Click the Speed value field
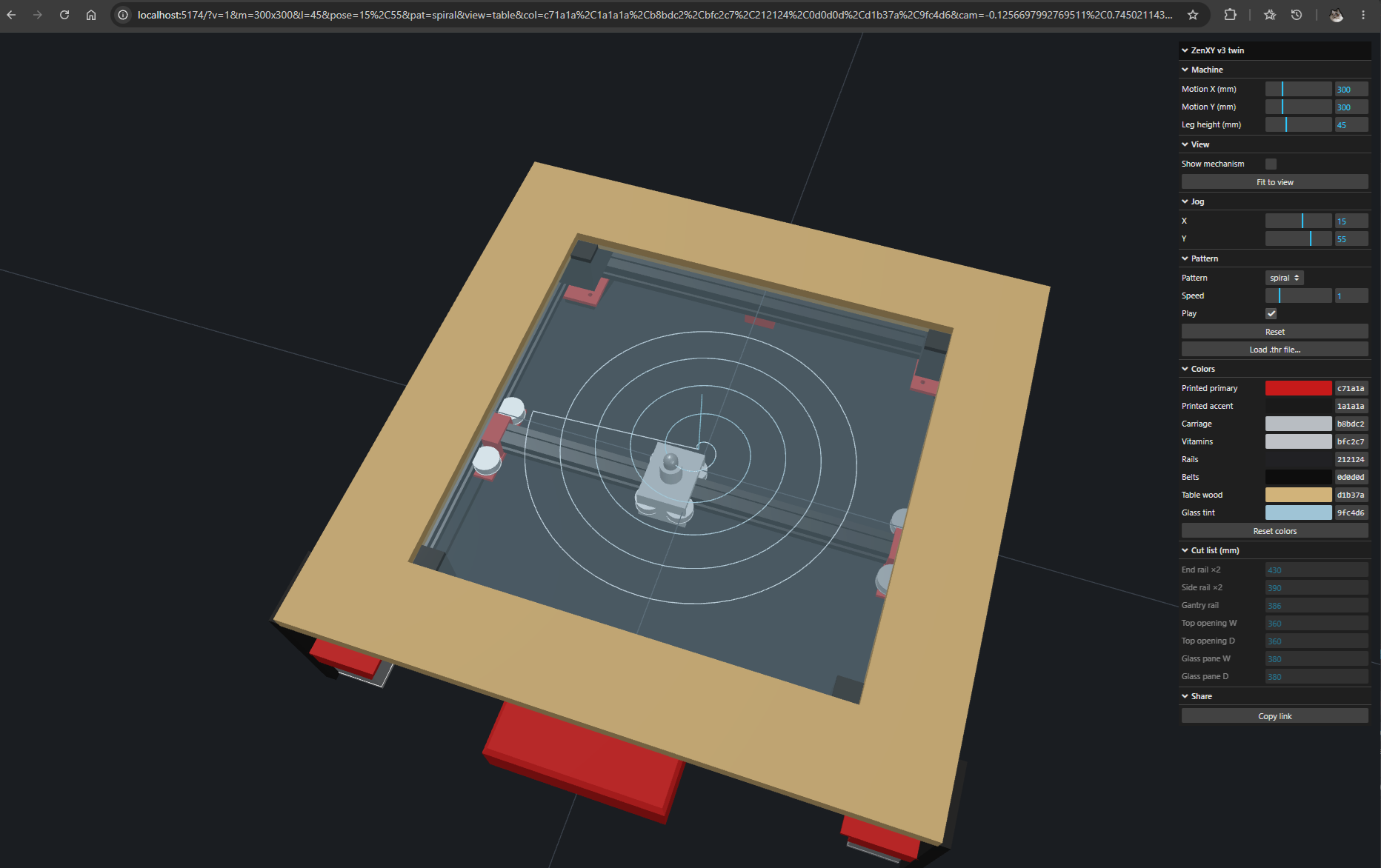Image resolution: width=1381 pixels, height=868 pixels. tap(1351, 296)
